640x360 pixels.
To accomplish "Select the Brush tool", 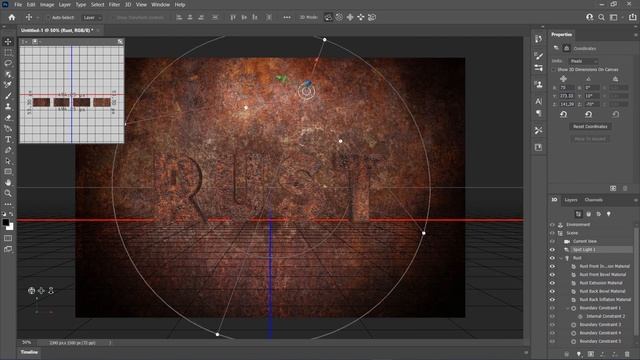I will [8, 96].
